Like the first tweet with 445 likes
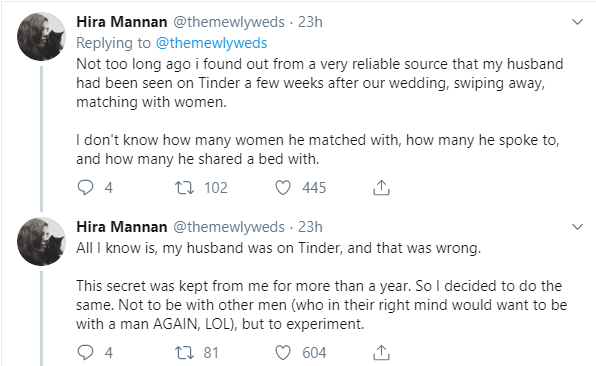Image resolution: width=596 pixels, height=366 pixels. [x=283, y=187]
